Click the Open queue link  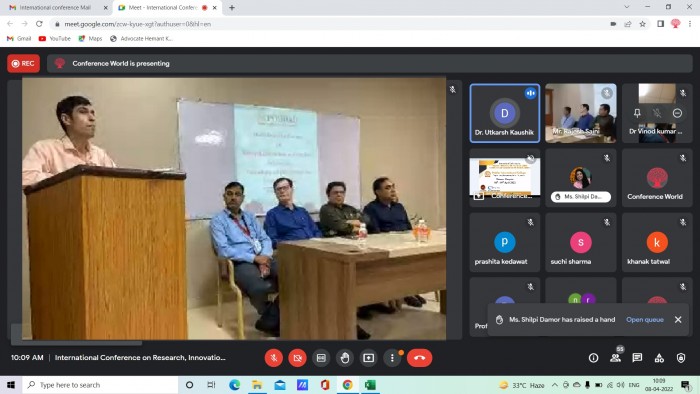[x=645, y=319]
